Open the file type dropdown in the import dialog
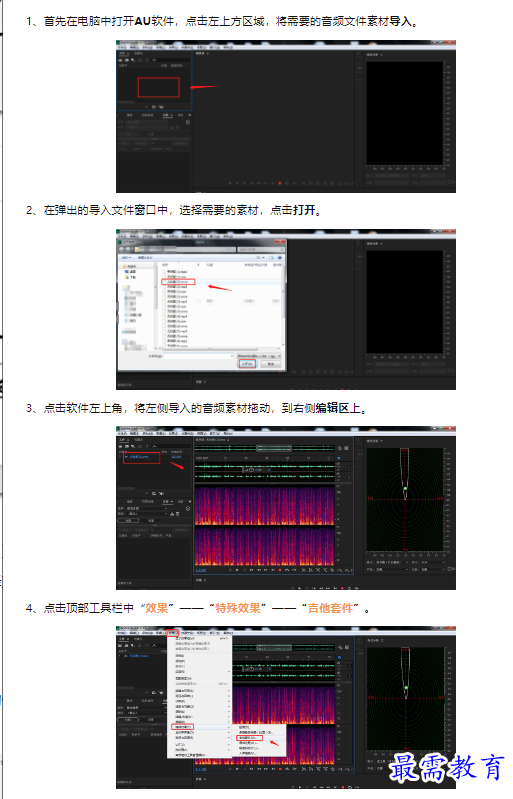 pos(259,356)
